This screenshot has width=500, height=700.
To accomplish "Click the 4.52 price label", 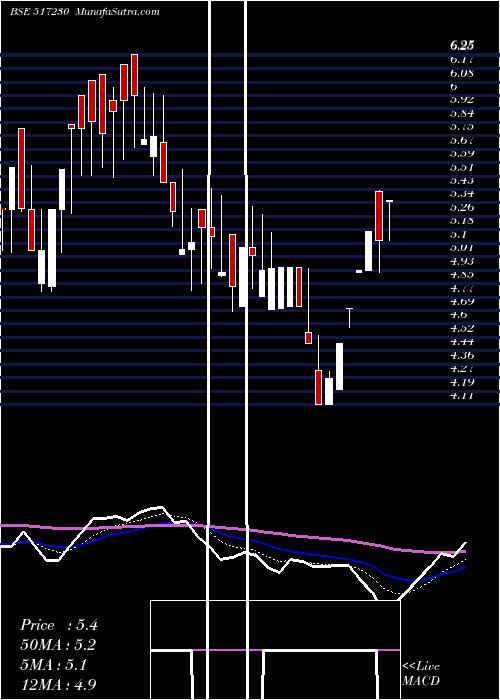I will click(462, 328).
